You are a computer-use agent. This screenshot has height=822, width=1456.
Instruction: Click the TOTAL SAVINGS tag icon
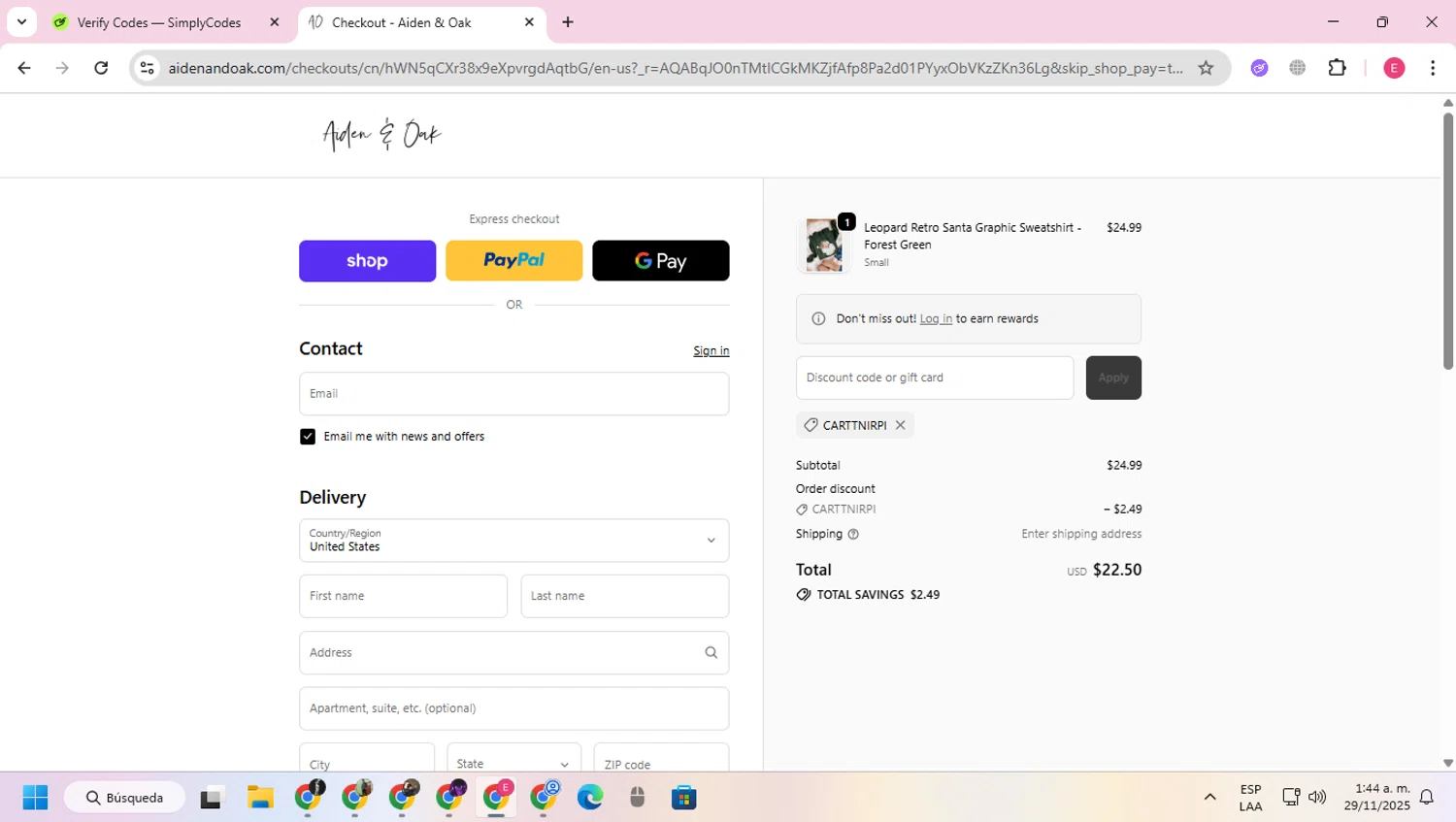(x=804, y=595)
